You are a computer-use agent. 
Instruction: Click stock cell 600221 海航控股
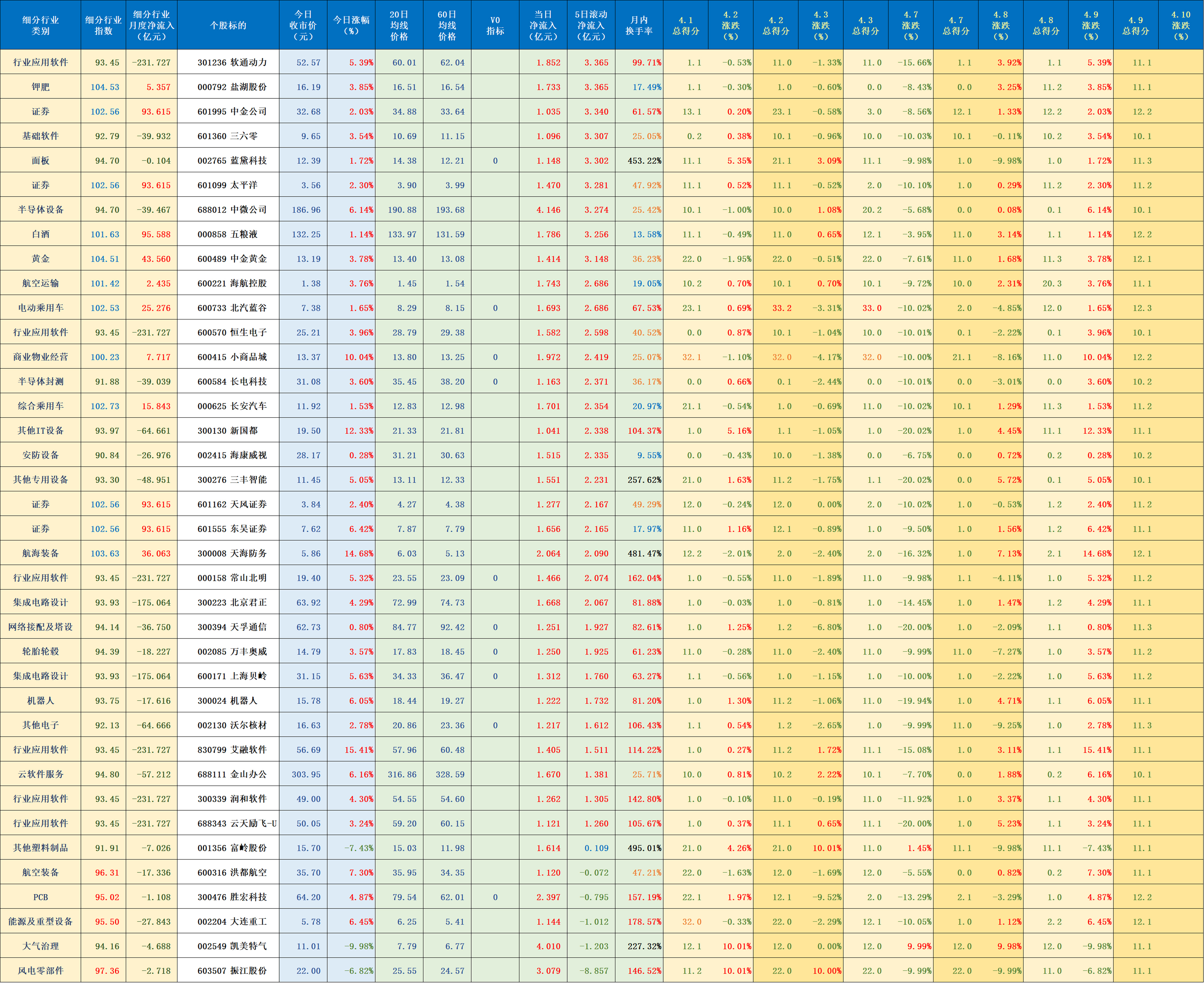click(x=228, y=283)
